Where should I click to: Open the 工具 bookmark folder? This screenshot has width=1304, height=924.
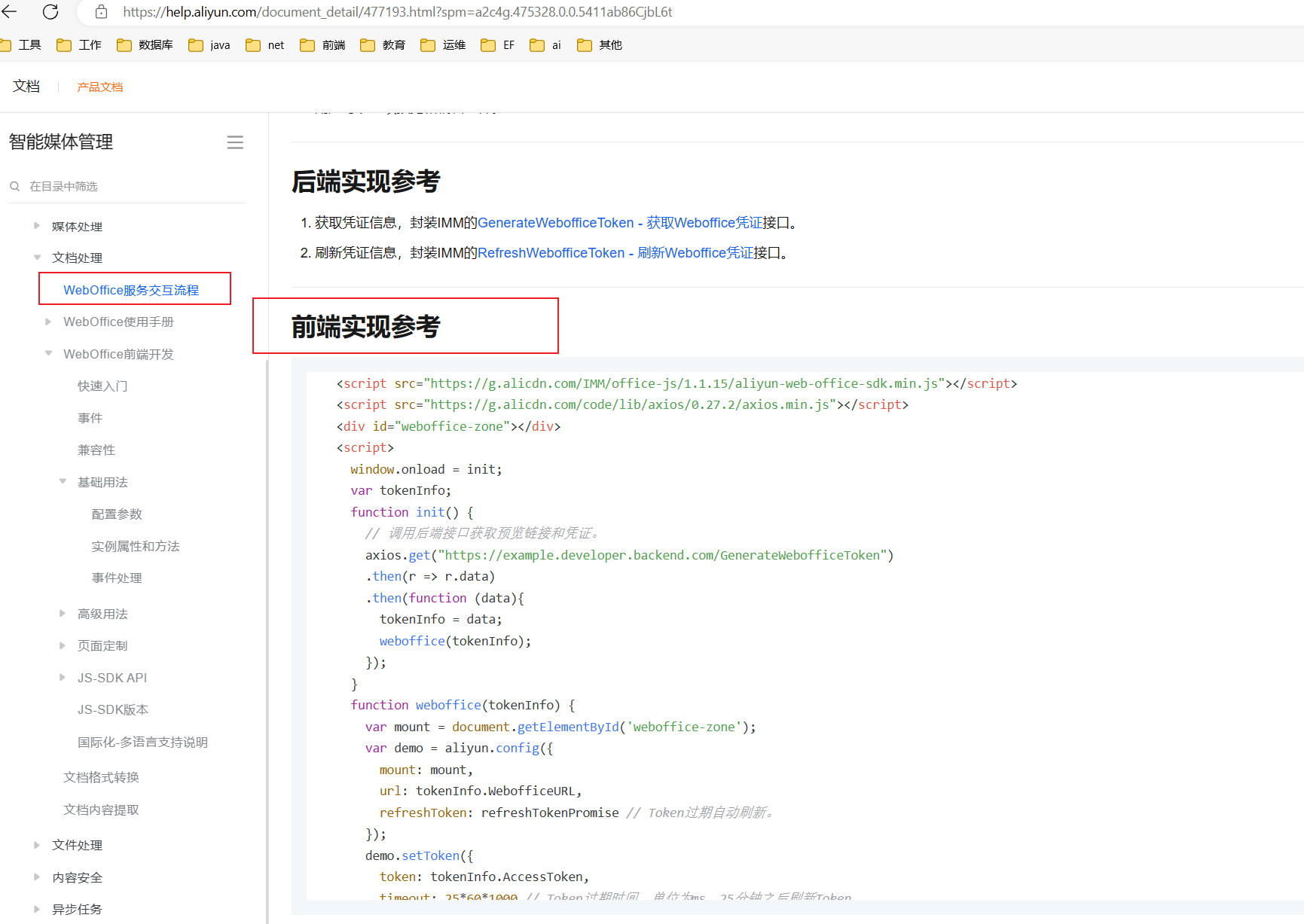coord(21,45)
